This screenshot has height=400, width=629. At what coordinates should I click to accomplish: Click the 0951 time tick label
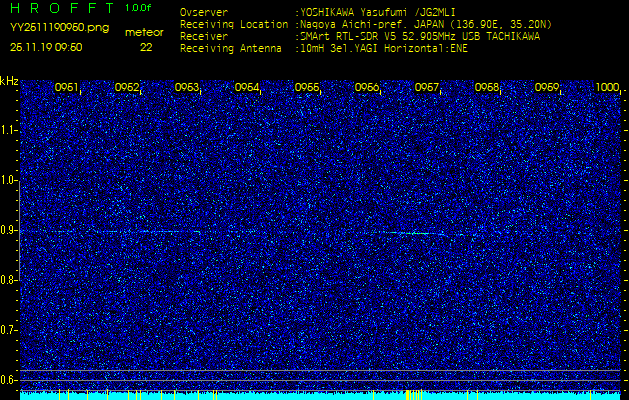tap(66, 87)
